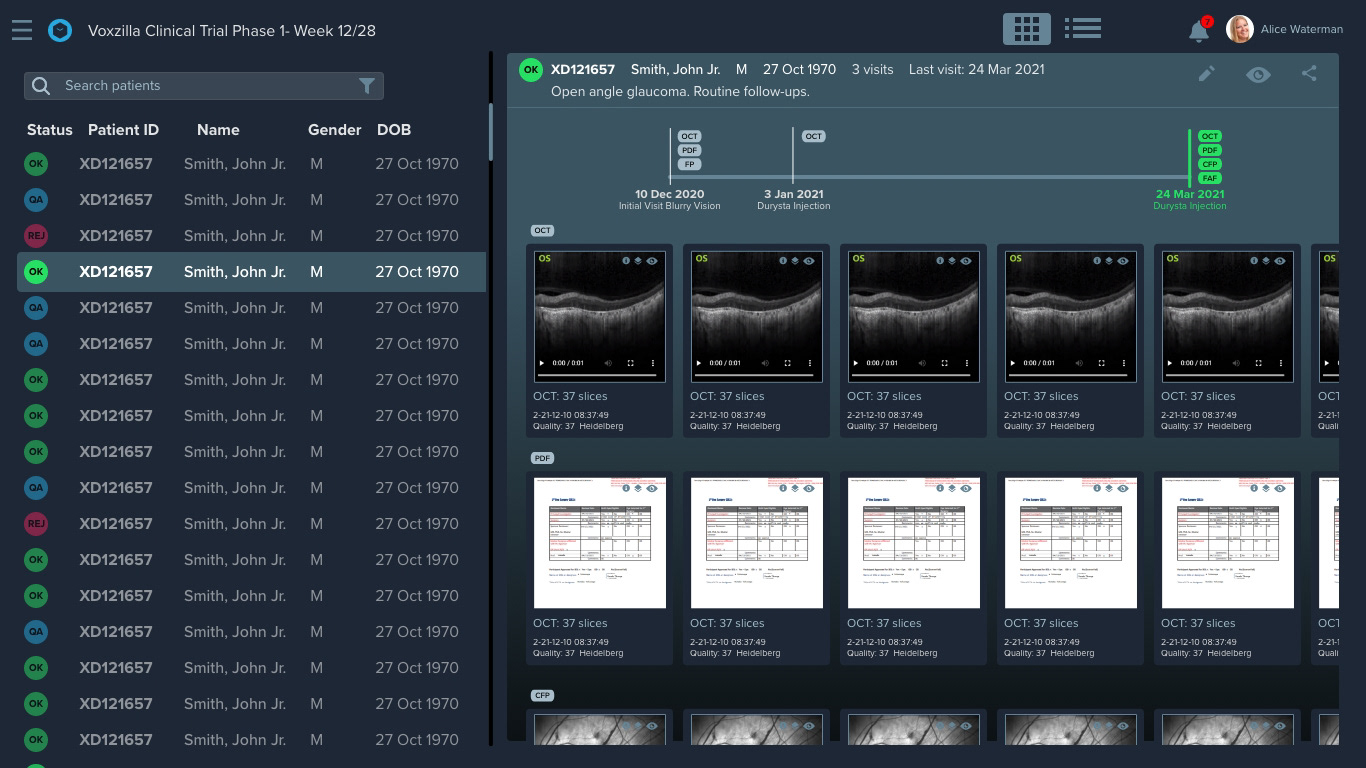The width and height of the screenshot is (1366, 768).
Task: Open layers icon on second PDF card
Action: coord(795,489)
